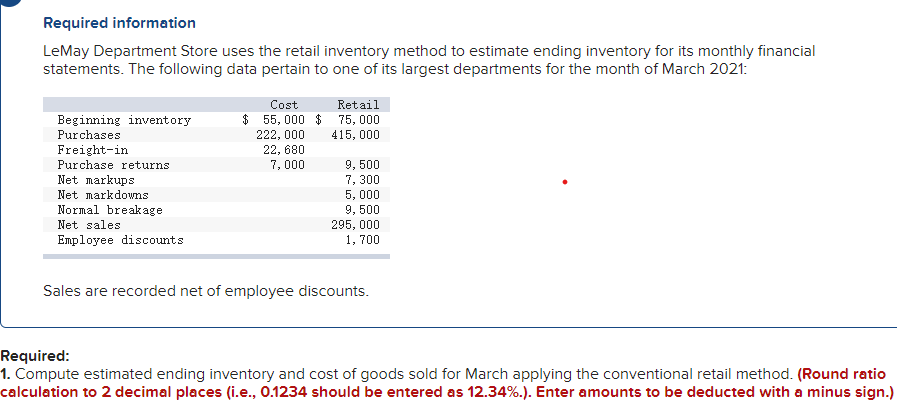Select the net markups value 7,300
Screen dimensions: 897x410
tap(362, 180)
